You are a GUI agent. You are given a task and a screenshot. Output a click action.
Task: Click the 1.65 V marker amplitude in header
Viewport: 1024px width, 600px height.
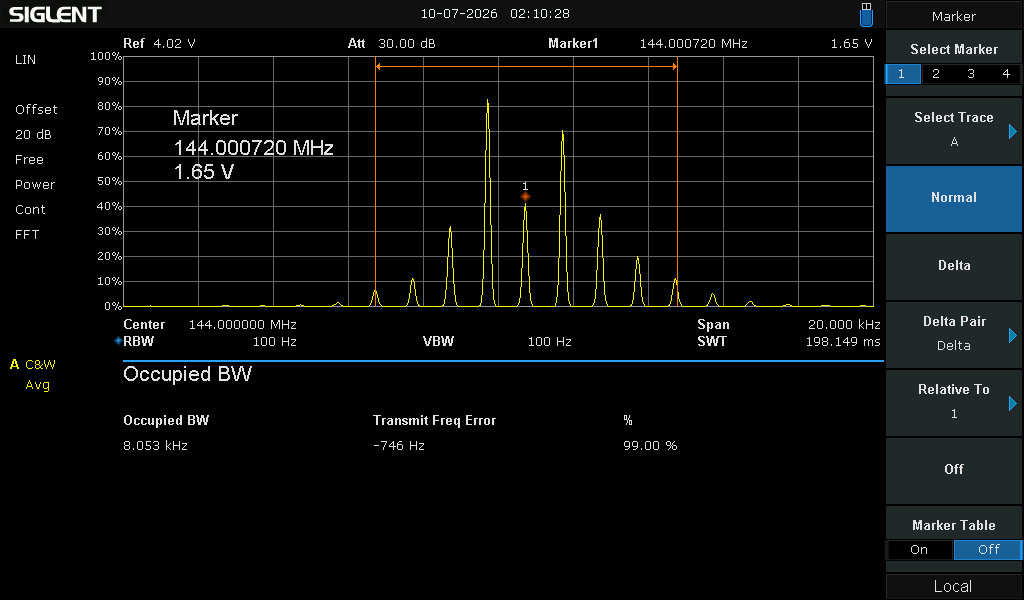click(852, 44)
